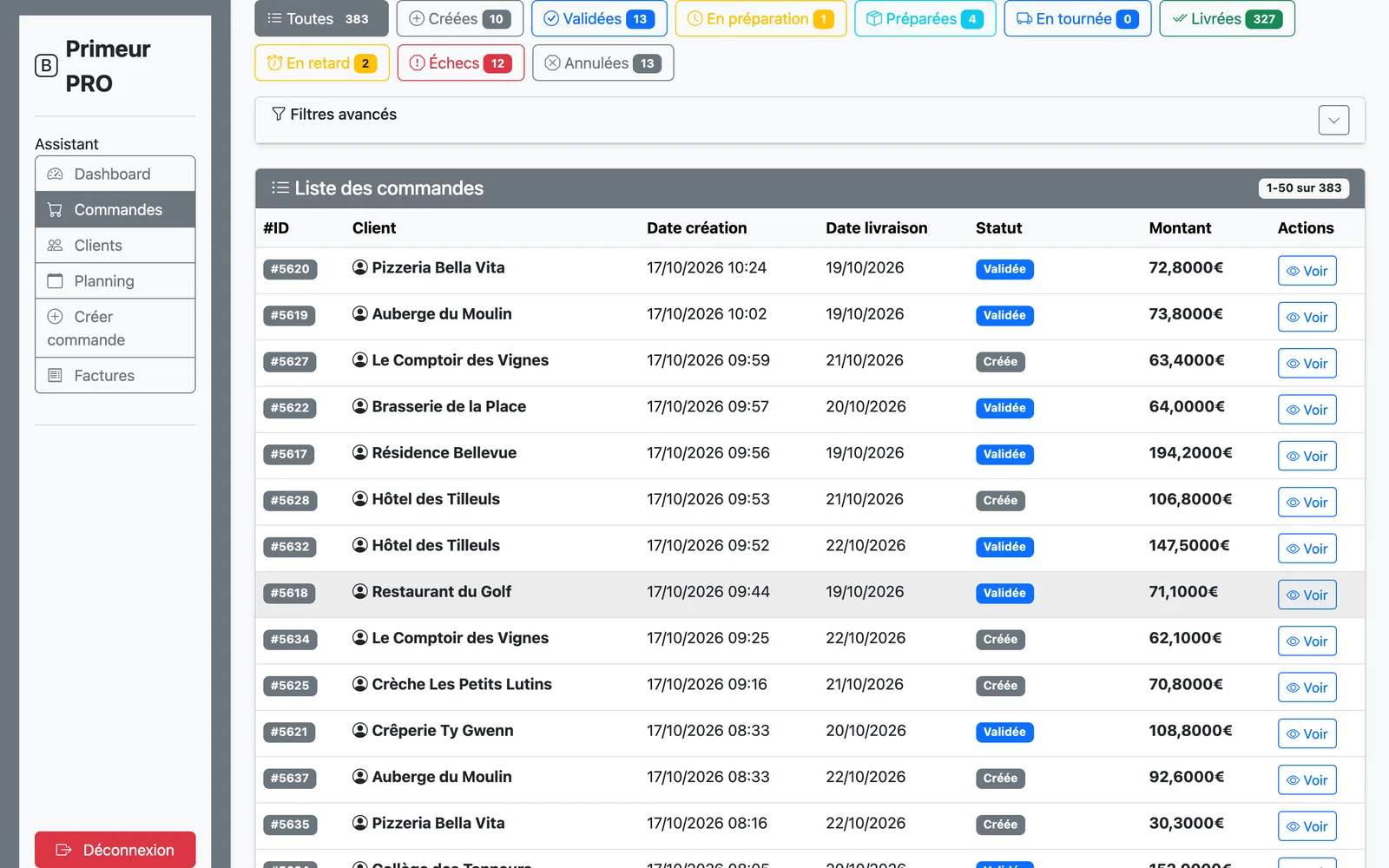1389x868 pixels.
Task: Open the Factures sidebar item
Action: pos(115,375)
